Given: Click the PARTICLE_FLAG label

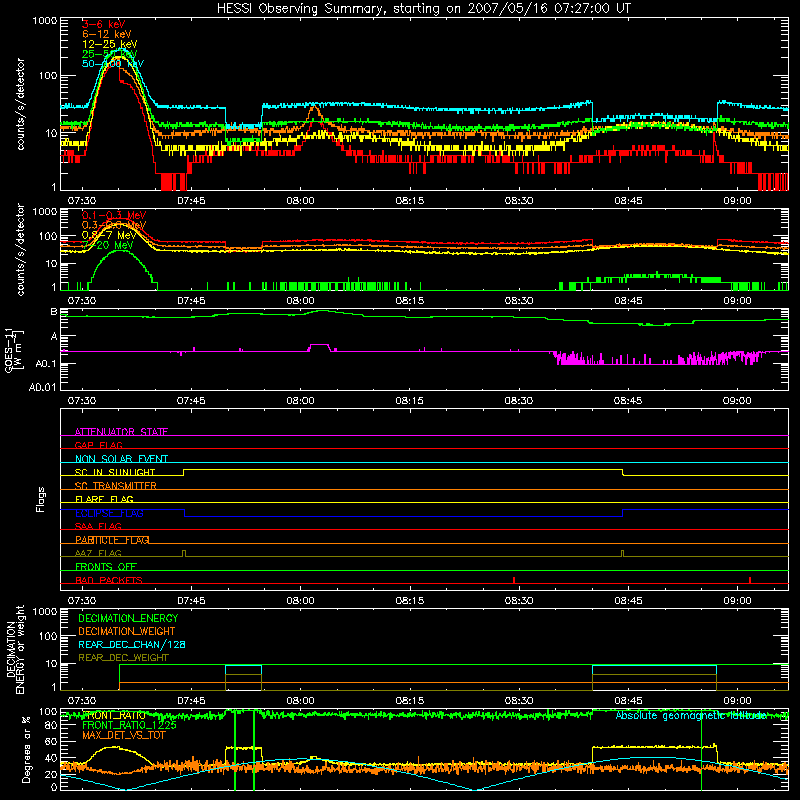Looking at the screenshot, I should pyautogui.click(x=112, y=540).
